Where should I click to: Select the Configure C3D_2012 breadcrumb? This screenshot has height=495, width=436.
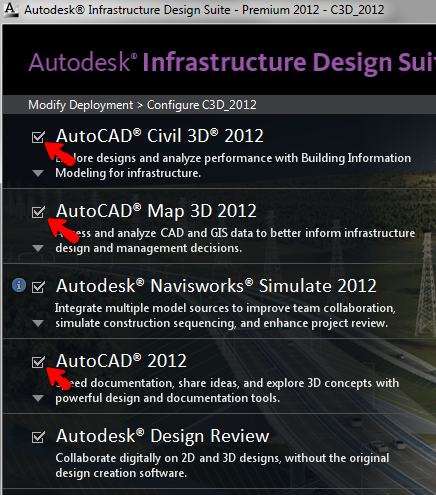[202, 105]
